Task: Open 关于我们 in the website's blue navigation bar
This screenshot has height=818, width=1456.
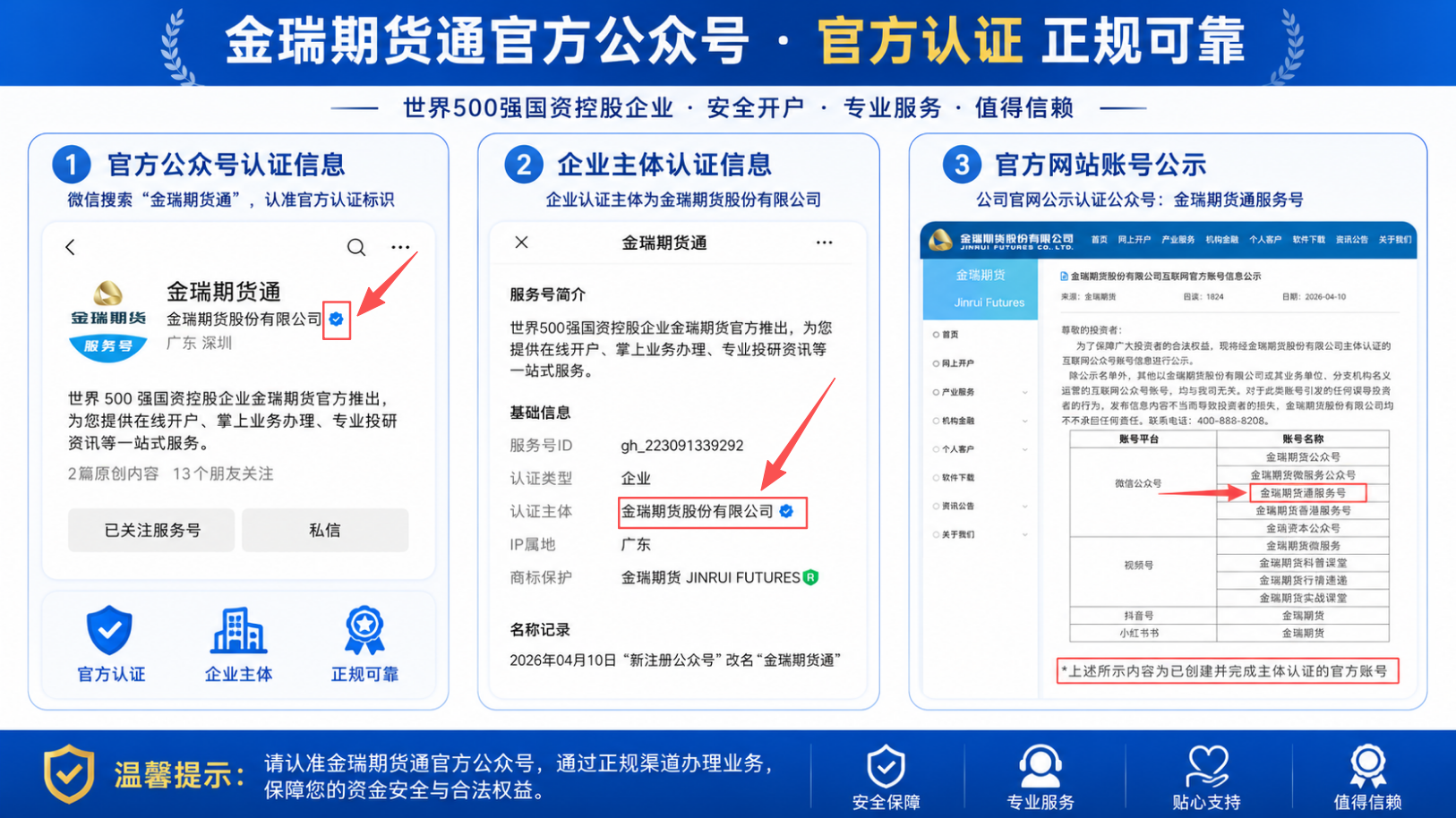Action: coord(1394,240)
